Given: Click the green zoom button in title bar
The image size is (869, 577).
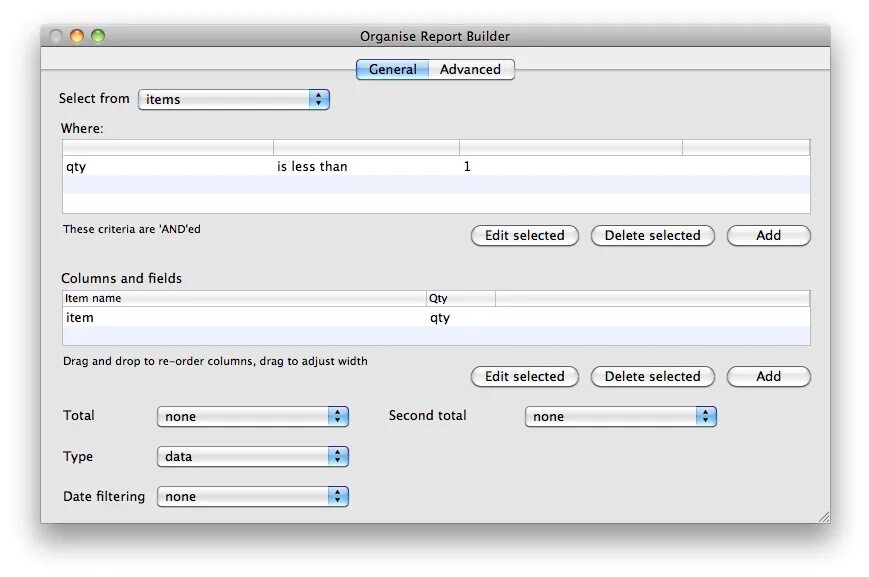Looking at the screenshot, I should click(x=97, y=34).
